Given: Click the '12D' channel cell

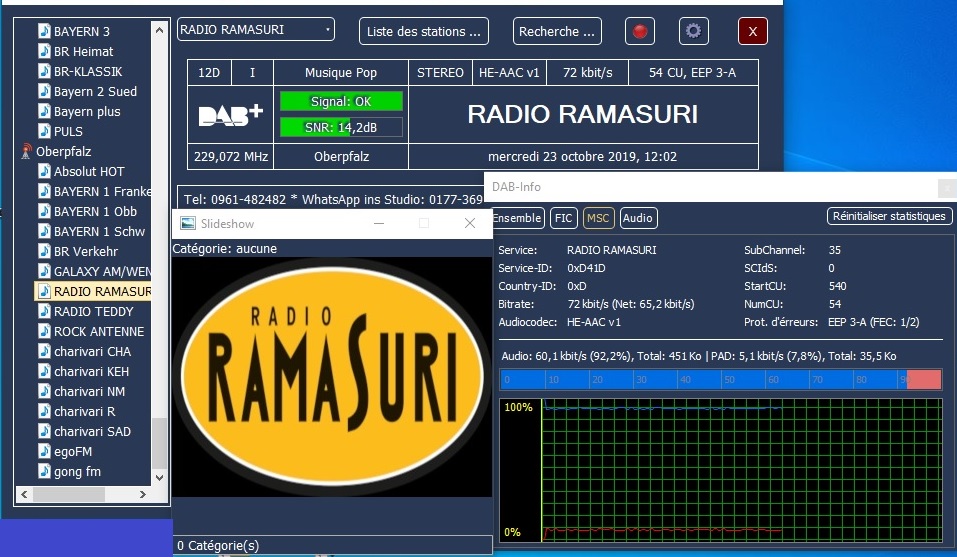Looking at the screenshot, I should (209, 73).
